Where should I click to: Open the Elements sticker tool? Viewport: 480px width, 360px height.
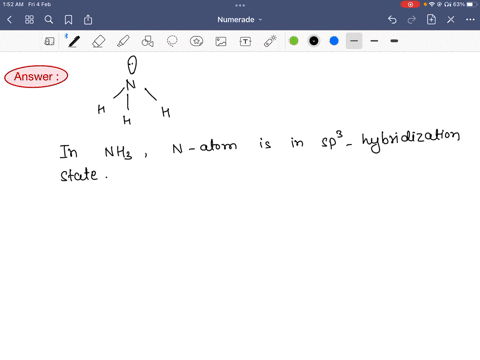coord(196,41)
